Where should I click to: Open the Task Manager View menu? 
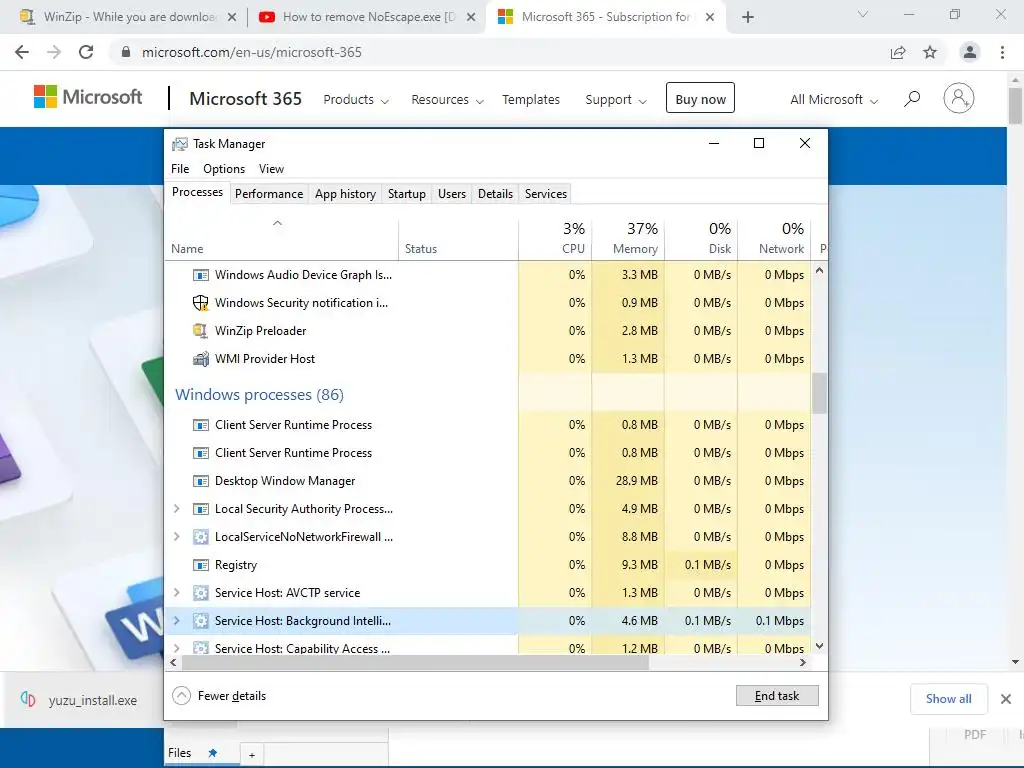pos(271,168)
